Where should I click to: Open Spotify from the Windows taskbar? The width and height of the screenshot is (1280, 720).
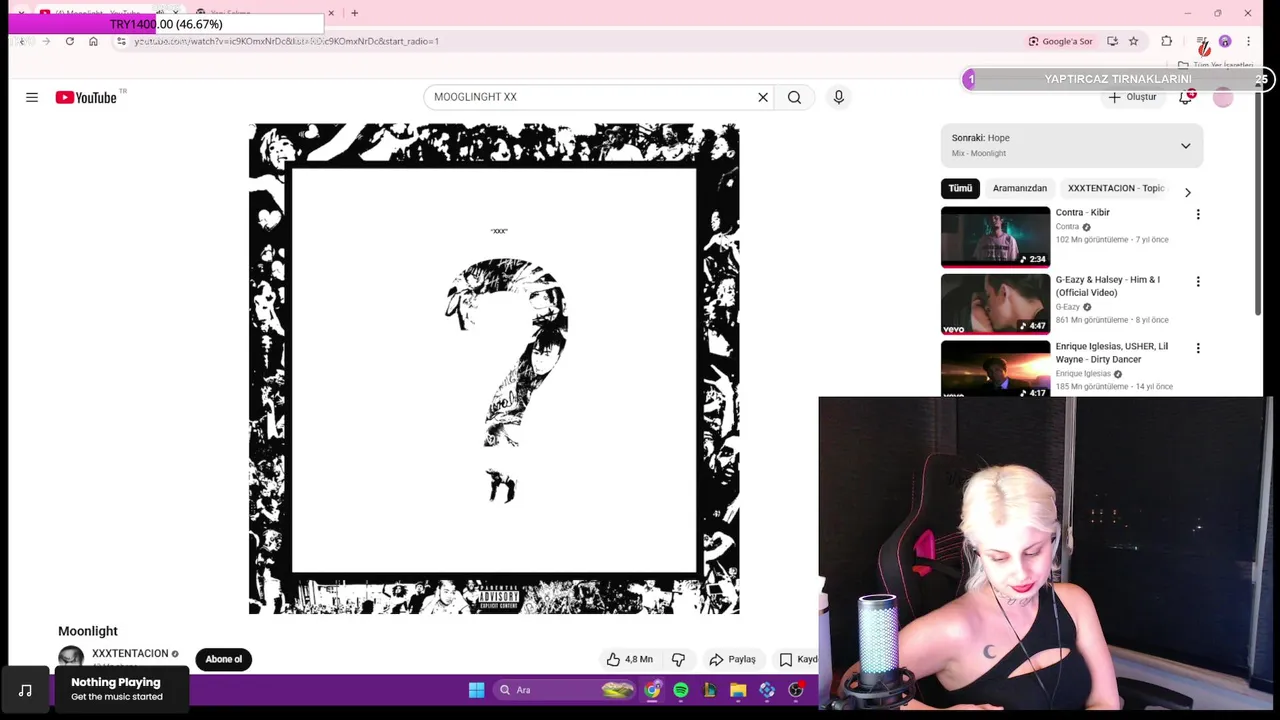[681, 690]
